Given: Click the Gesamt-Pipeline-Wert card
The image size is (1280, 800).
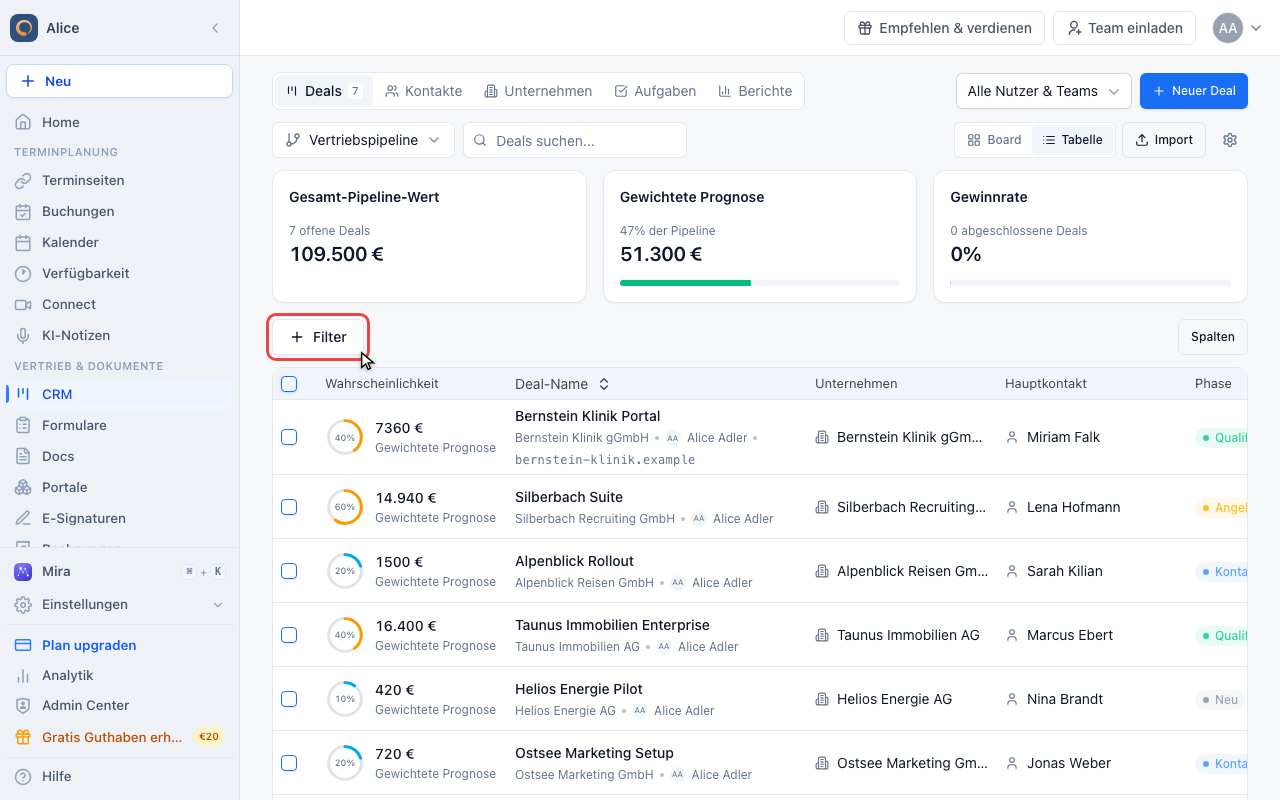Looking at the screenshot, I should [429, 236].
